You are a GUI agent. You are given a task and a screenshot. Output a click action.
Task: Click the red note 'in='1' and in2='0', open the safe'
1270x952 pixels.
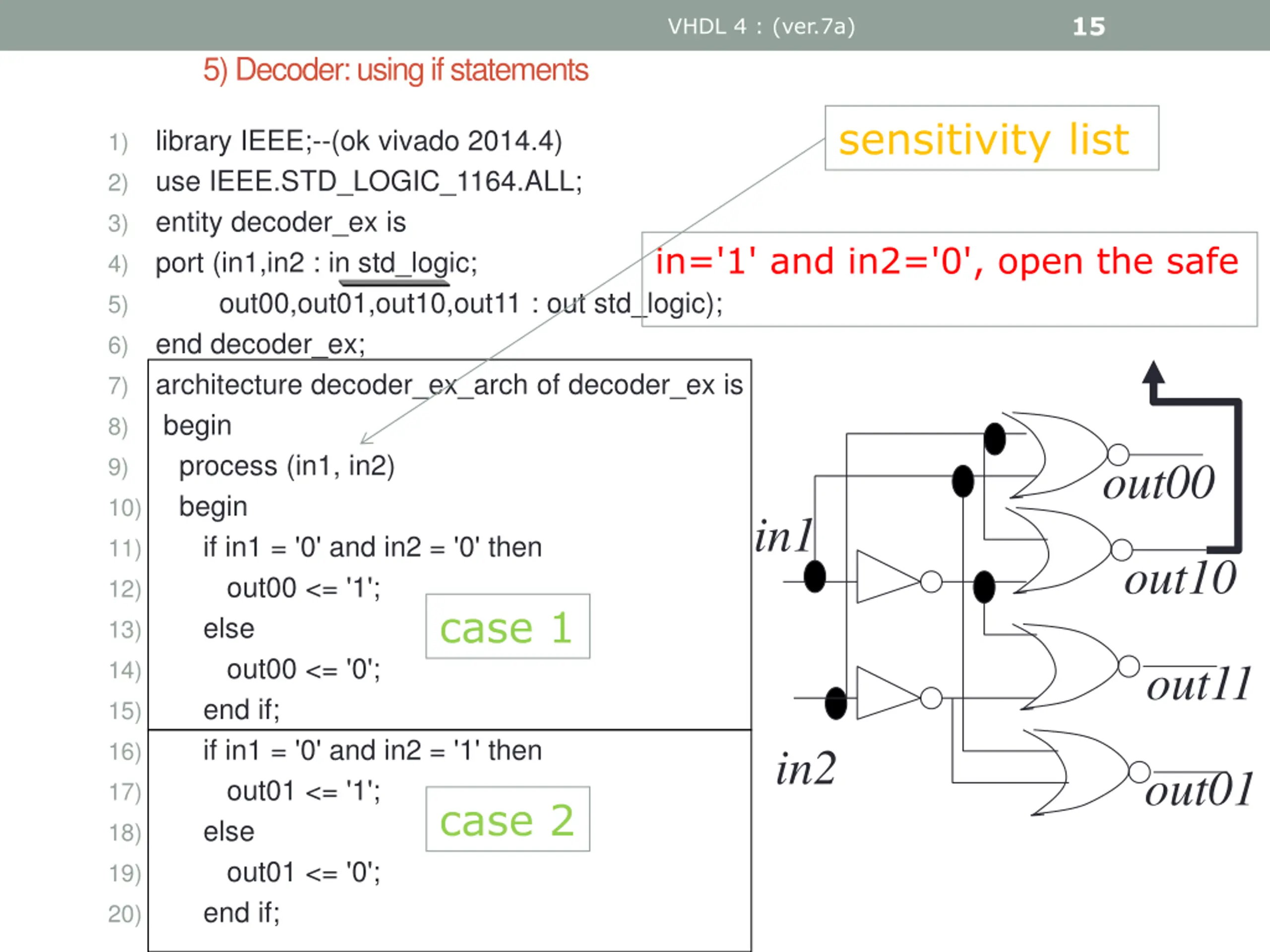click(948, 262)
